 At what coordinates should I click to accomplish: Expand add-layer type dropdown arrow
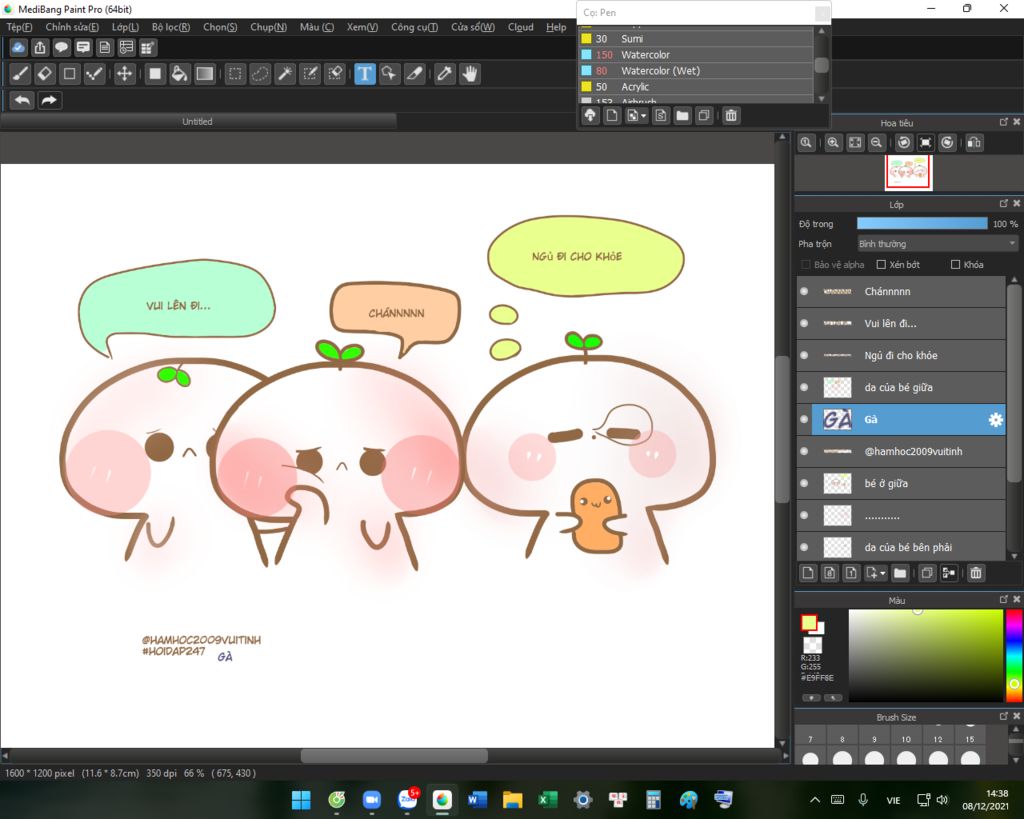click(883, 573)
